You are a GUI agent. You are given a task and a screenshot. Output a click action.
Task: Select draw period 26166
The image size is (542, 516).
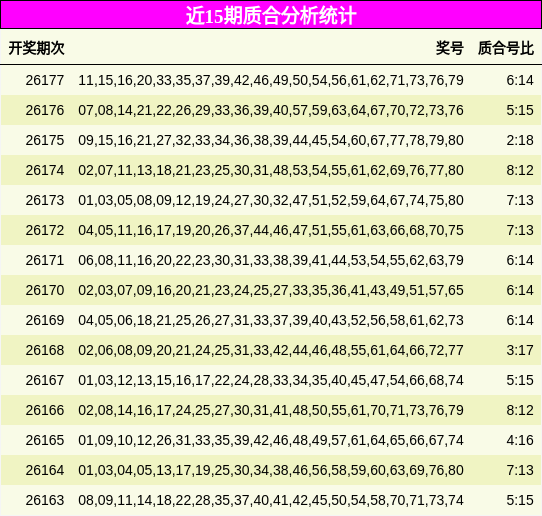tap(45, 410)
